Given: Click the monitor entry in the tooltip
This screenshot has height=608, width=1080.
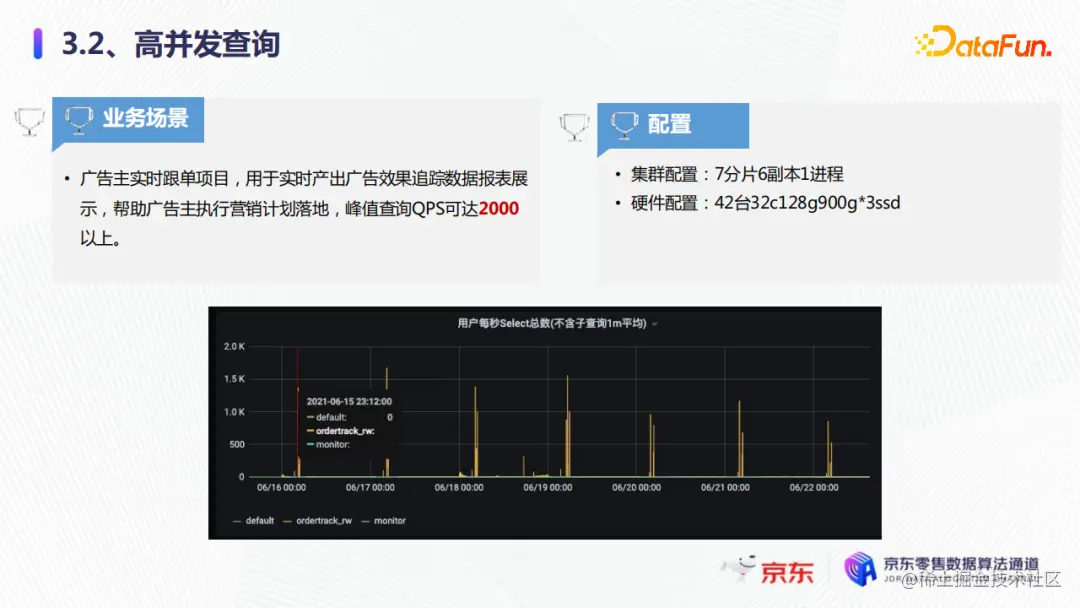Looking at the screenshot, I should [x=329, y=445].
